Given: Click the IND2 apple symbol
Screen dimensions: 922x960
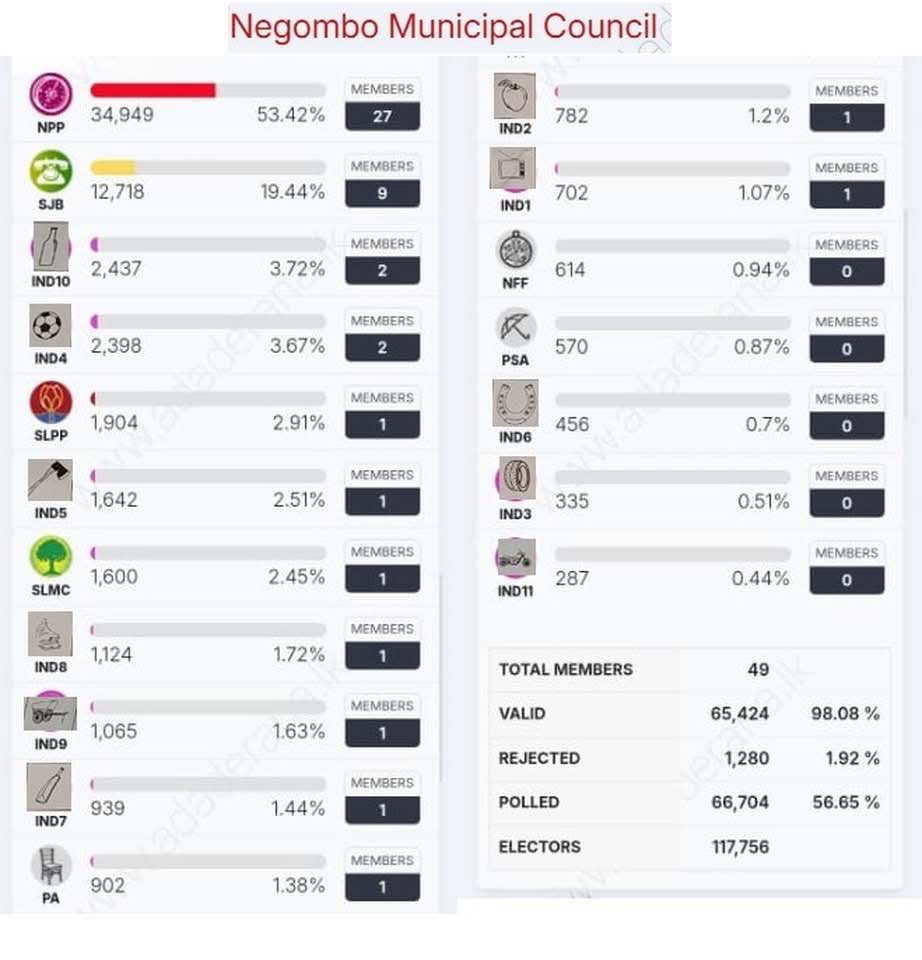Looking at the screenshot, I should 515,96.
